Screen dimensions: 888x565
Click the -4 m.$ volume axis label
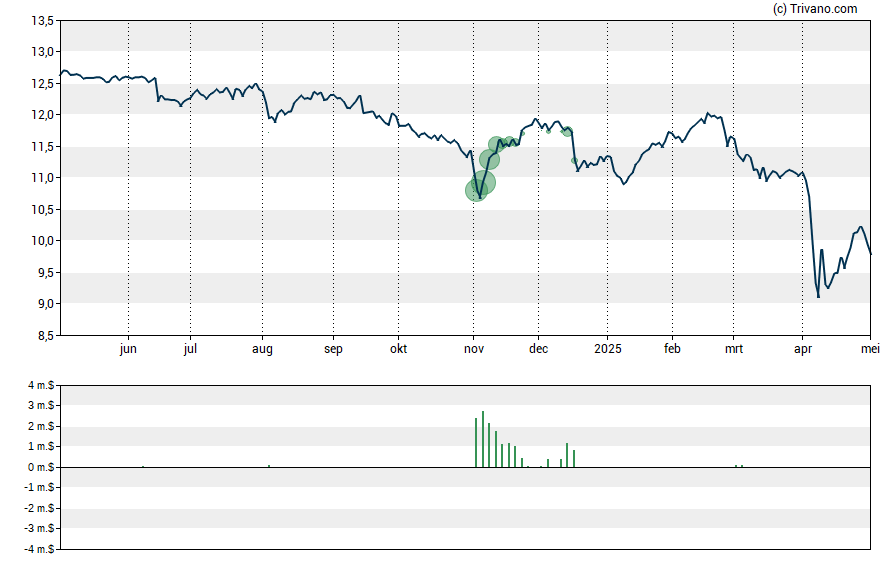[40, 549]
